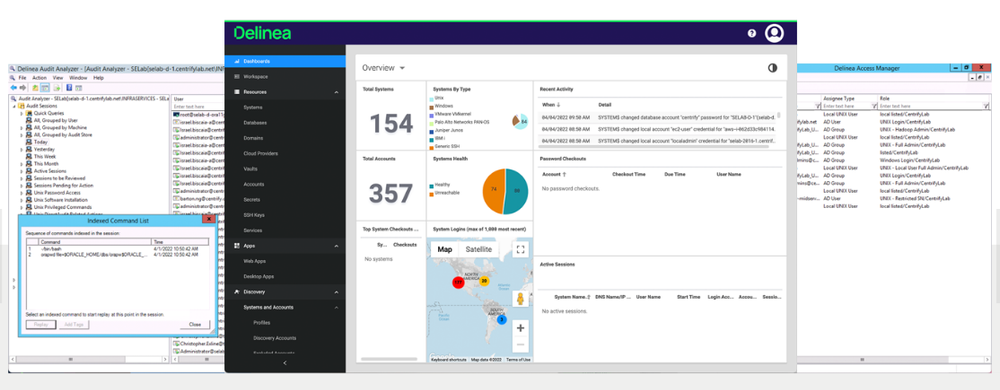
Task: Click Forward arrow in Audit Analyzer toolbar
Action: click(23, 87)
